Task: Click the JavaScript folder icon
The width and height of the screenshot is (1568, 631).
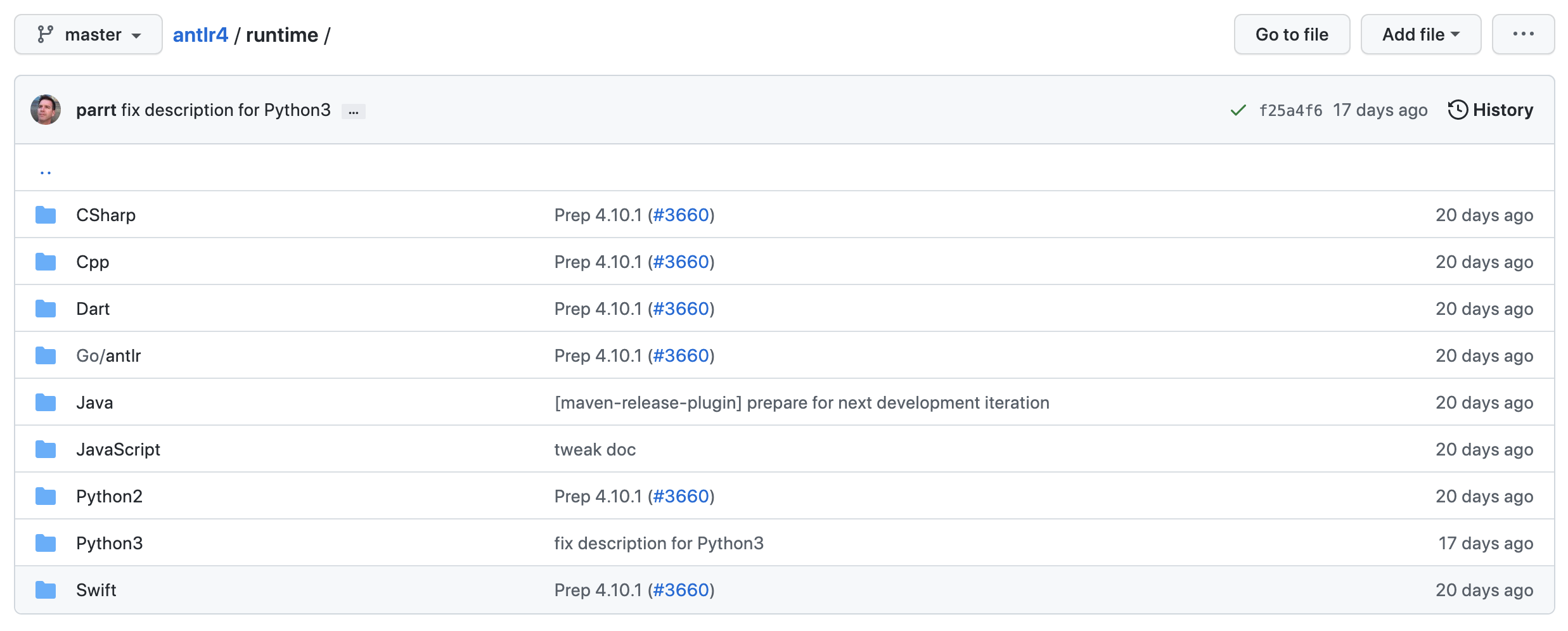Action: 46,449
